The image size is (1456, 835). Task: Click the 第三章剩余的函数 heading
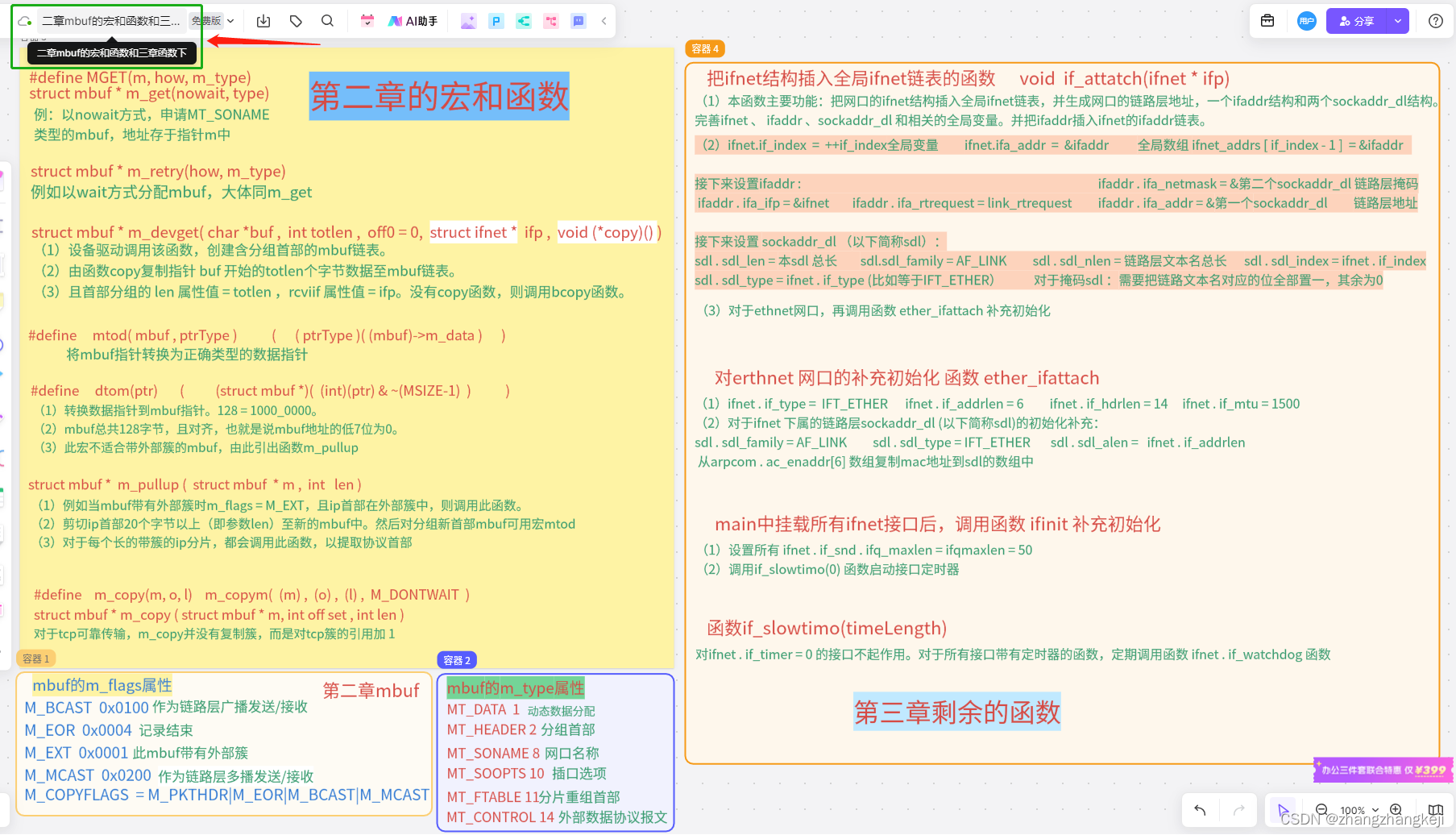(957, 712)
